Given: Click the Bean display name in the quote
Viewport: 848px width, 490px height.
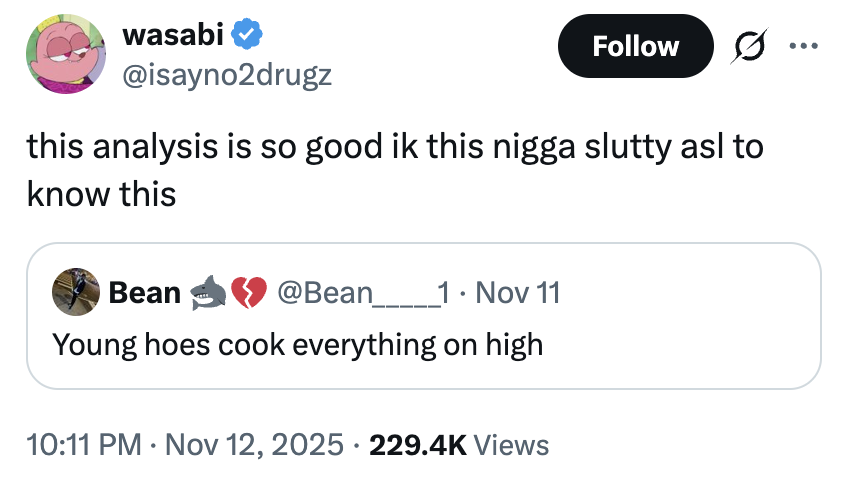Looking at the screenshot, I should (144, 293).
